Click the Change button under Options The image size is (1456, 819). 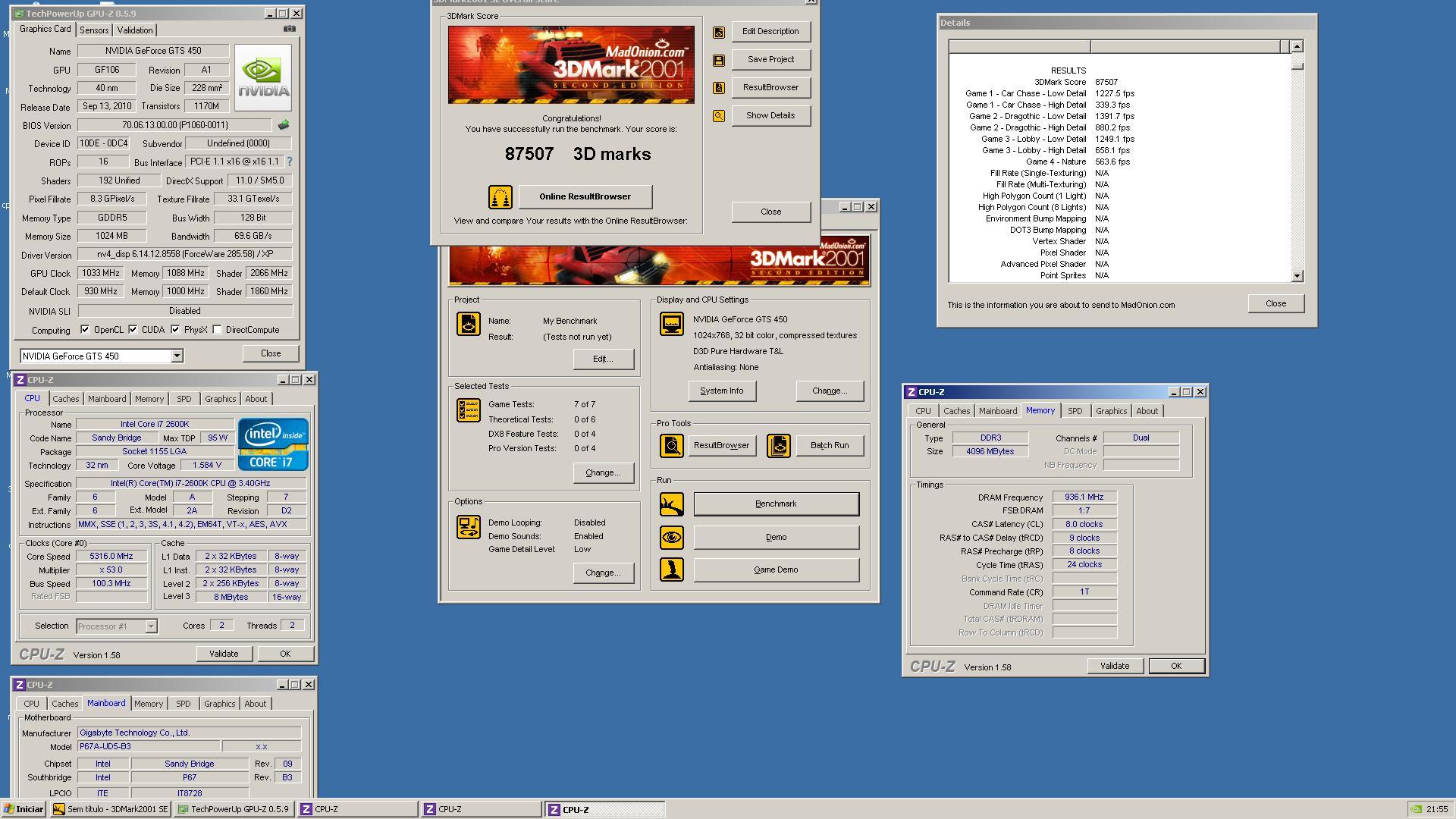click(x=604, y=573)
